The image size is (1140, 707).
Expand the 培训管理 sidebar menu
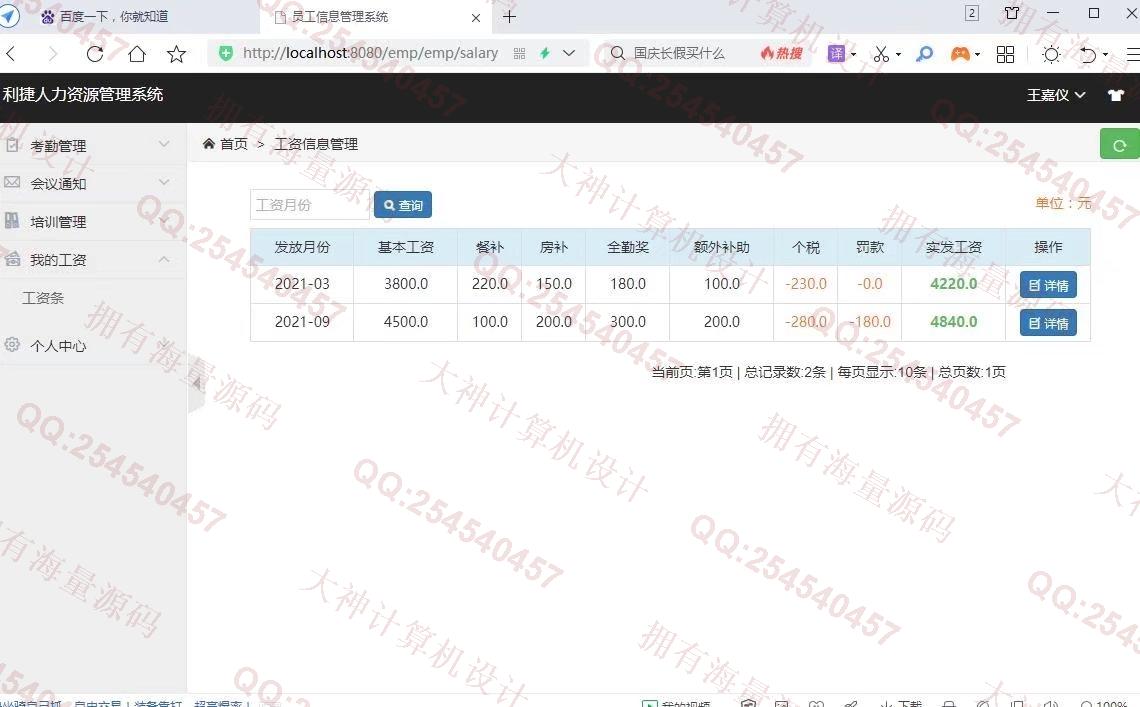coord(93,221)
